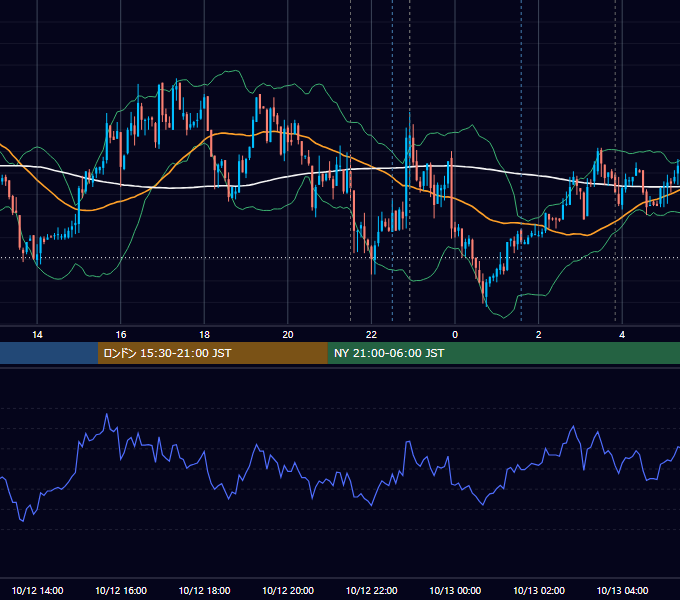Image resolution: width=680 pixels, height=600 pixels.
Task: Click the 16 hour axis label
Action: [x=121, y=335]
